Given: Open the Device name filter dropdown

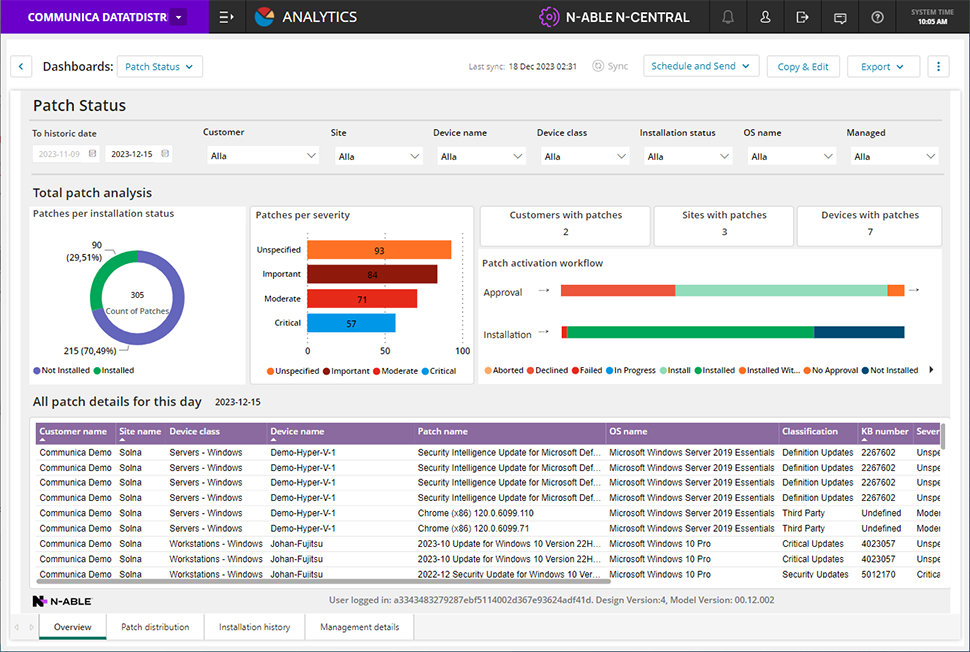Looking at the screenshot, I should 481,157.
